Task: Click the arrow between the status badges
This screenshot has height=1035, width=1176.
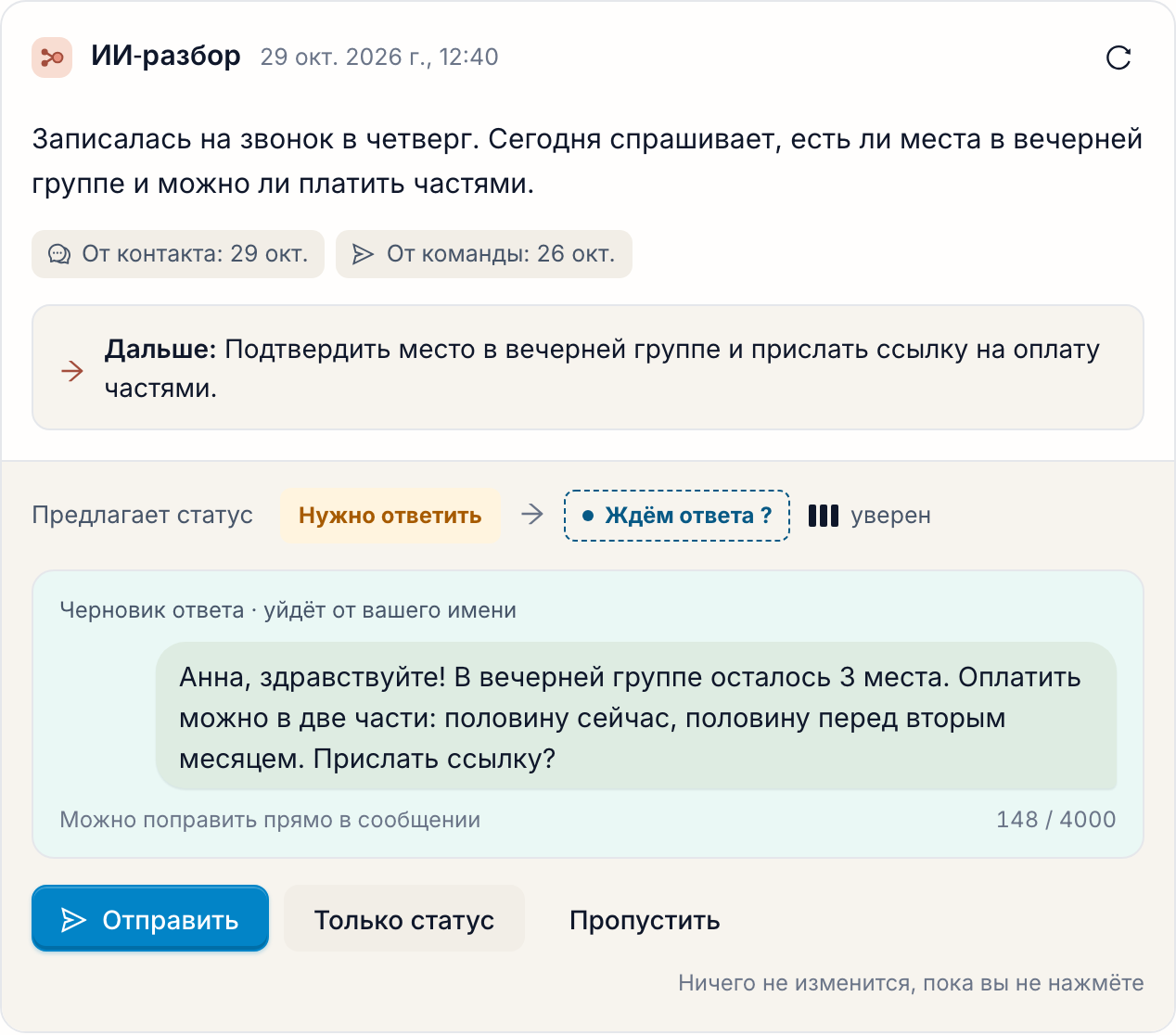Action: click(x=532, y=515)
